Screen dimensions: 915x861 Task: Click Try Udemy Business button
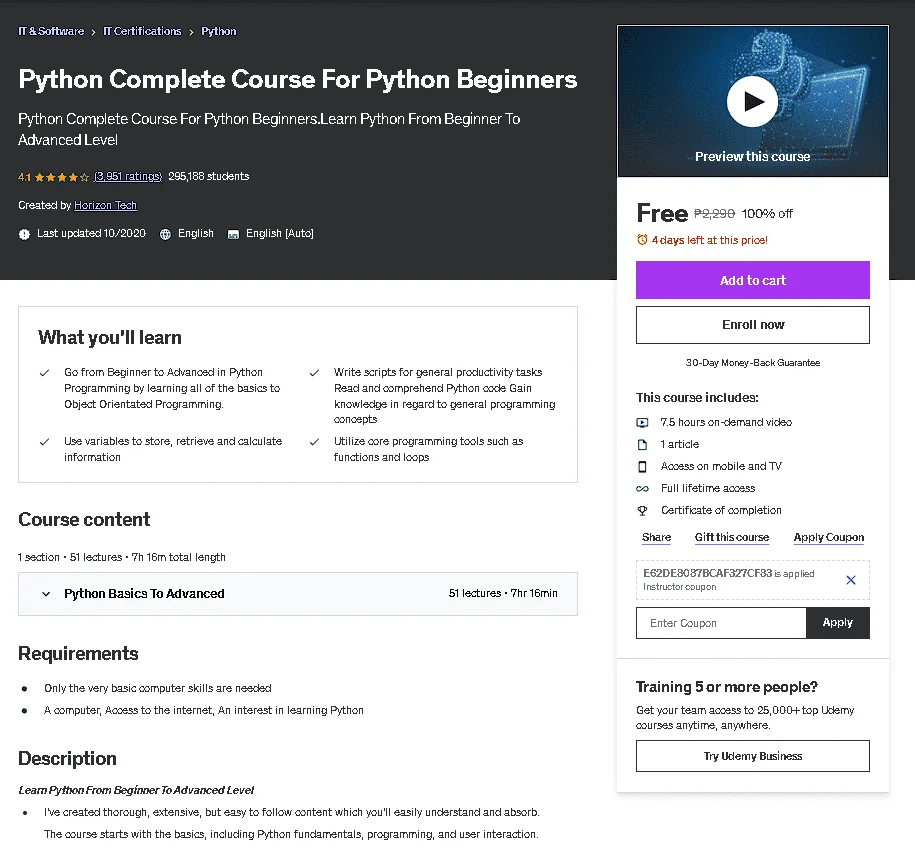pos(752,756)
